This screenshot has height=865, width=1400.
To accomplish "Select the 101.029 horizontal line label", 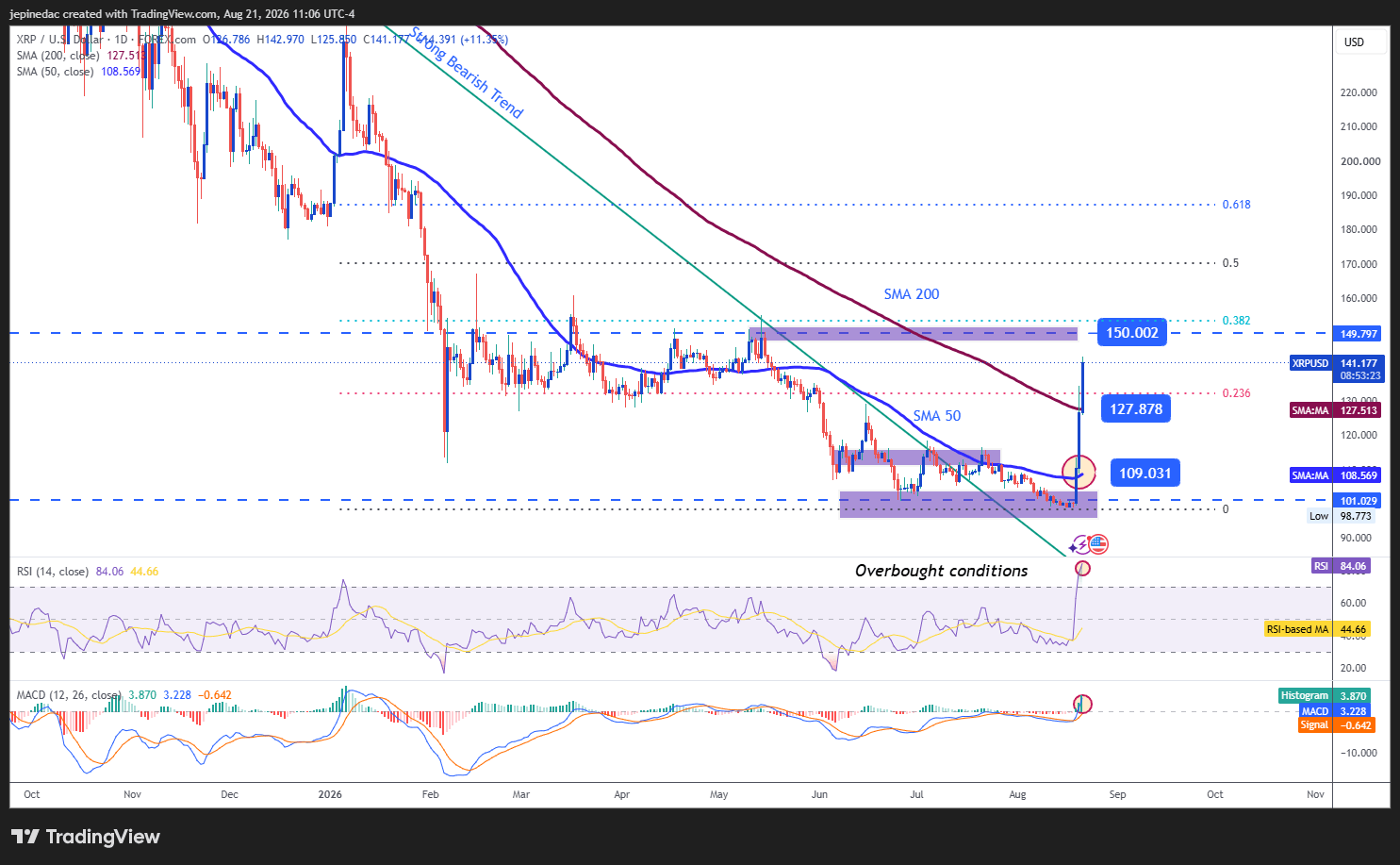I will [1359, 501].
